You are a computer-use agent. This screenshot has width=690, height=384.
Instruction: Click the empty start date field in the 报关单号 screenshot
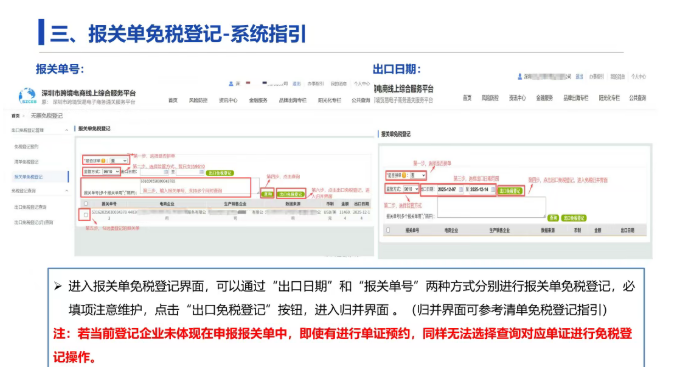click(154, 172)
